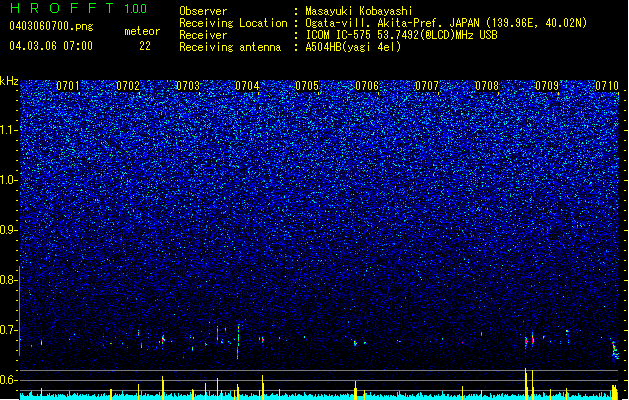
Task: Click the meteor echo at the right edge by 0710
Action: [x=615, y=350]
